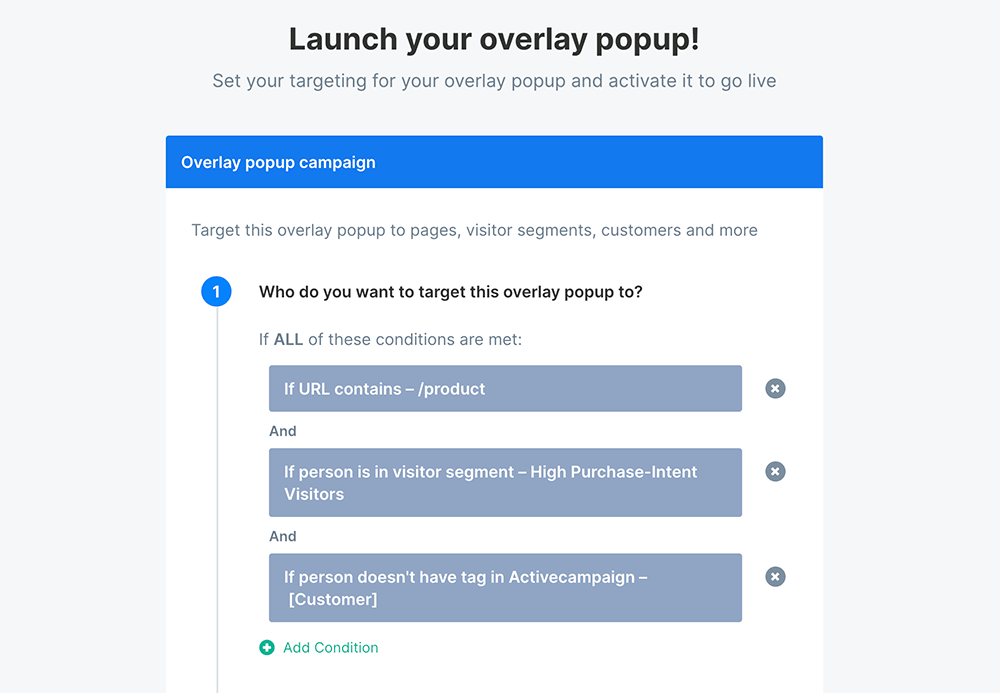Select the step 1 circle badge

217,291
